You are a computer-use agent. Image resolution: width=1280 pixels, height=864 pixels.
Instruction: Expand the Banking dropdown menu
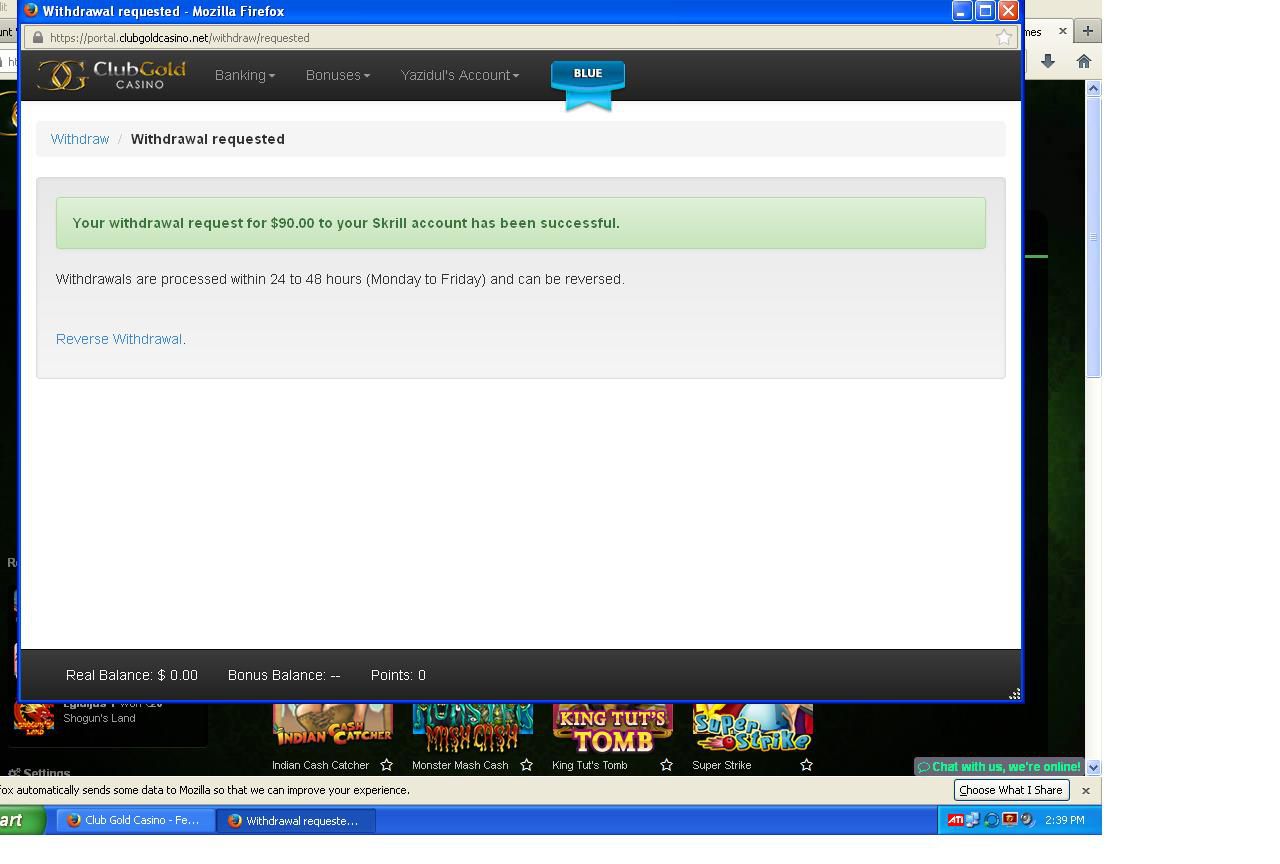click(x=244, y=75)
